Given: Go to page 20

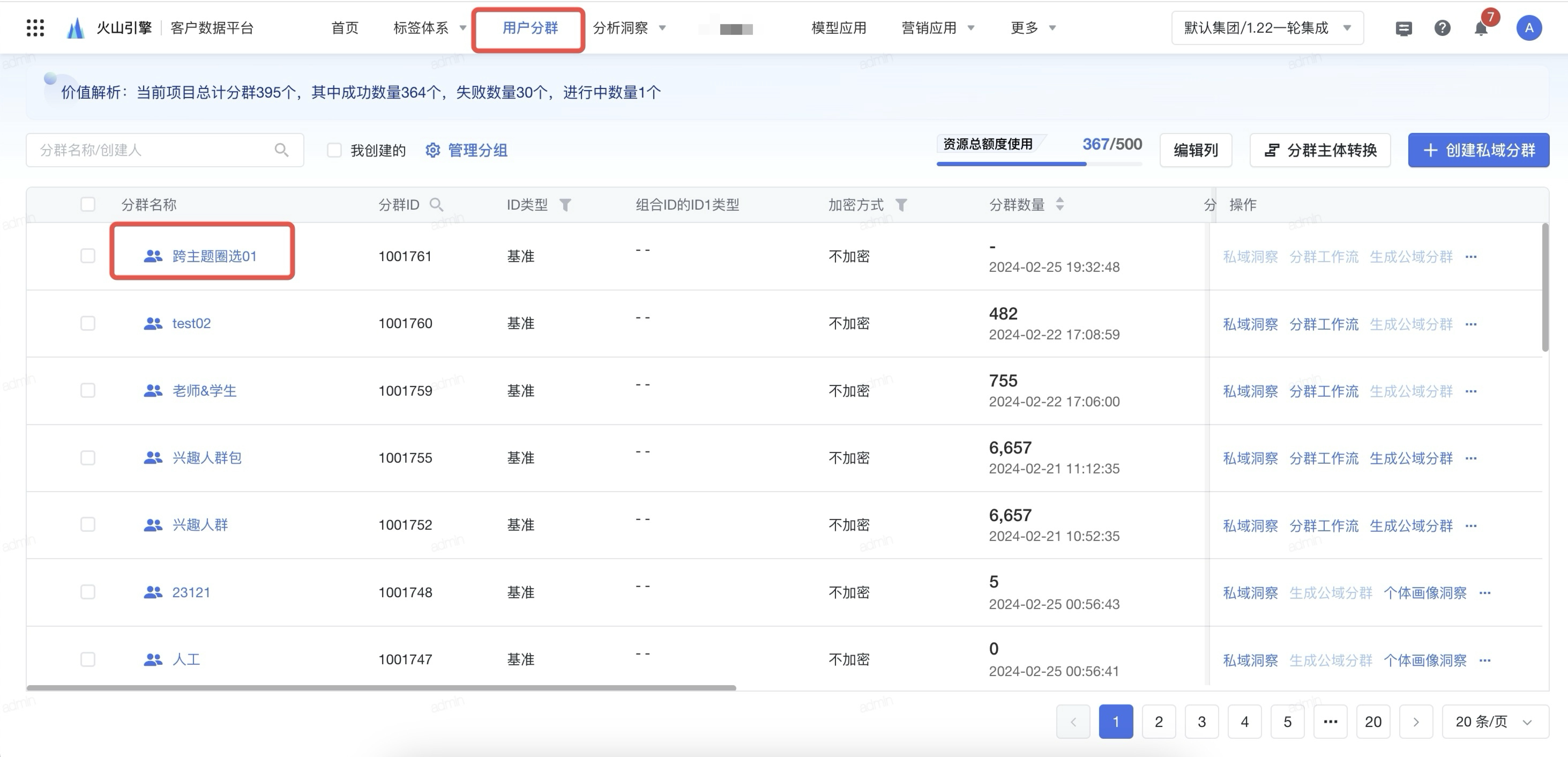Looking at the screenshot, I should [x=1373, y=722].
